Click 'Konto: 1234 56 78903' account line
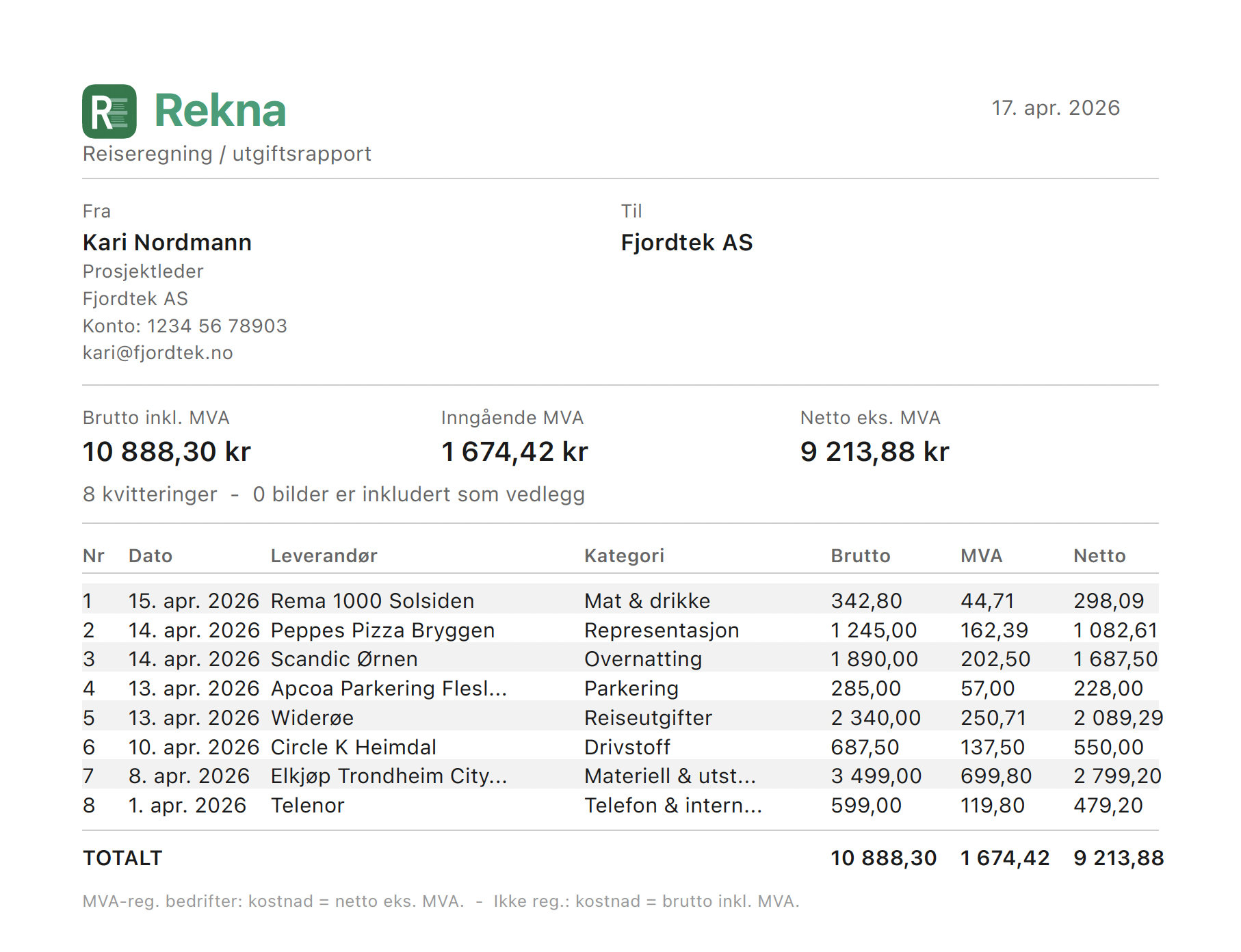The image size is (1241, 952). point(185,326)
